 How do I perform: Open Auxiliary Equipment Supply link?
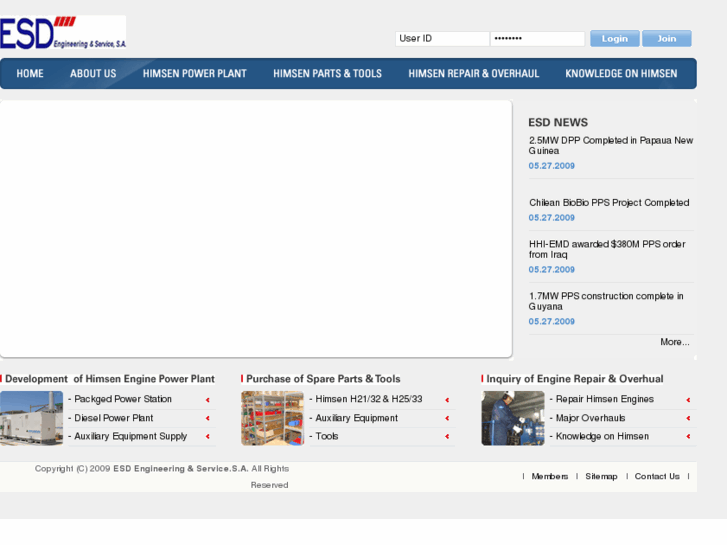131,436
